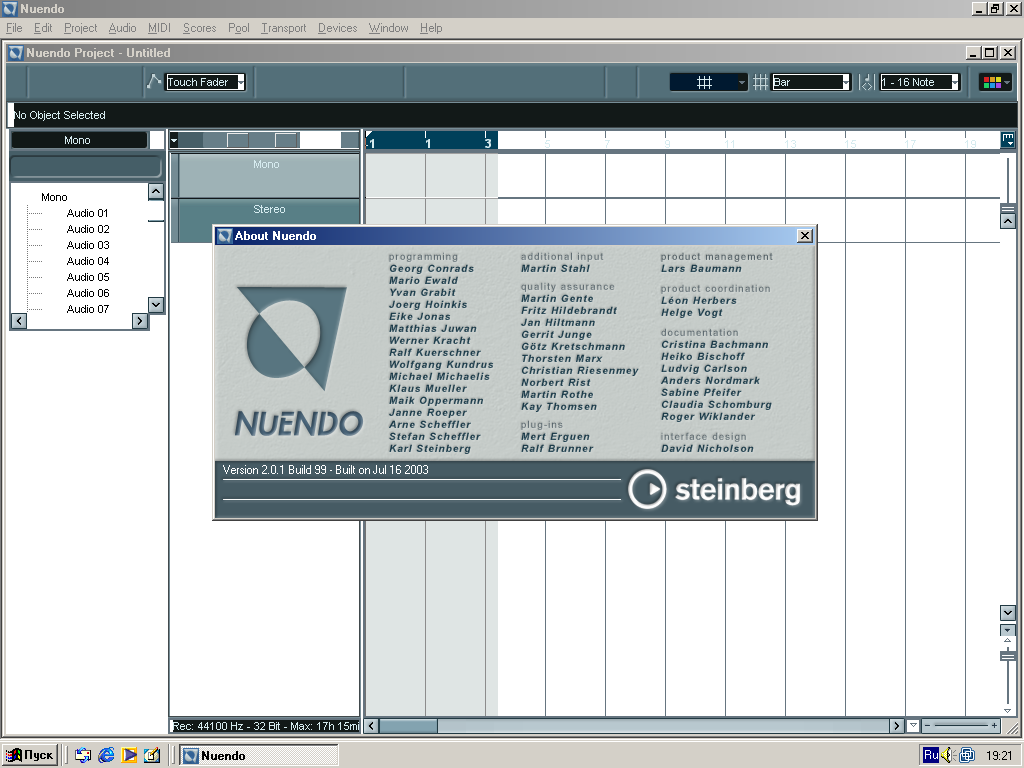The height and width of the screenshot is (768, 1024).
Task: Click the Mono track name in inspector
Action: tap(78, 140)
